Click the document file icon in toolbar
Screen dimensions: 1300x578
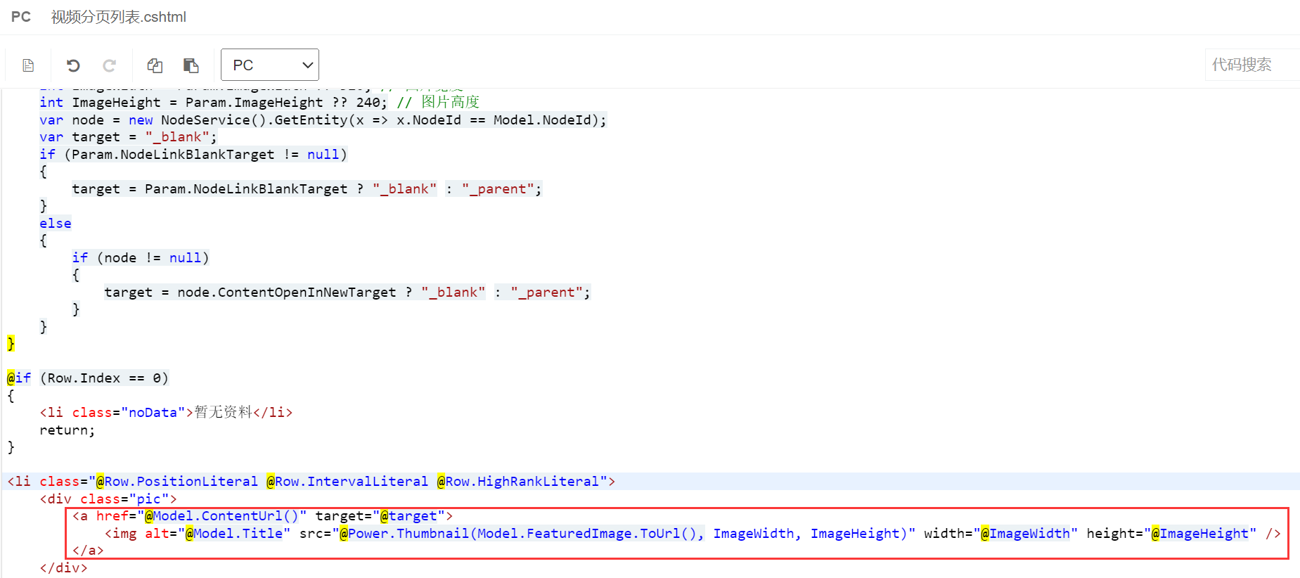tap(28, 65)
